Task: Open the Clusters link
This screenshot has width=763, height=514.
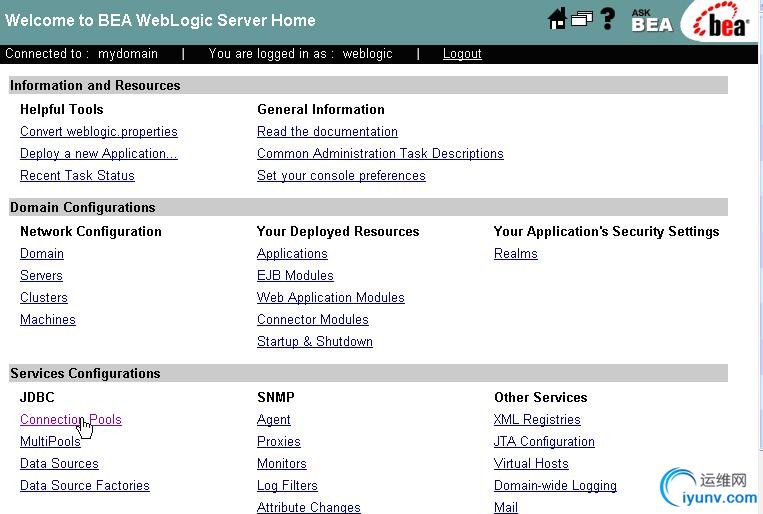Action: pos(44,297)
